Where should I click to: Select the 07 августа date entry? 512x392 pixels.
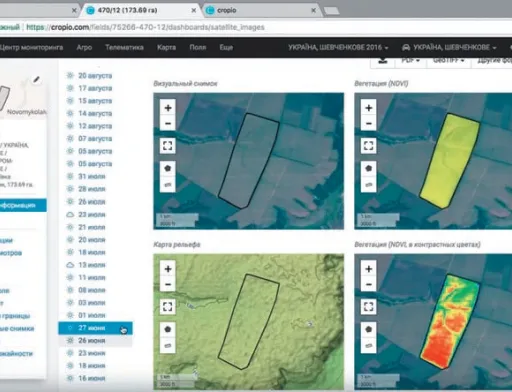click(95, 139)
